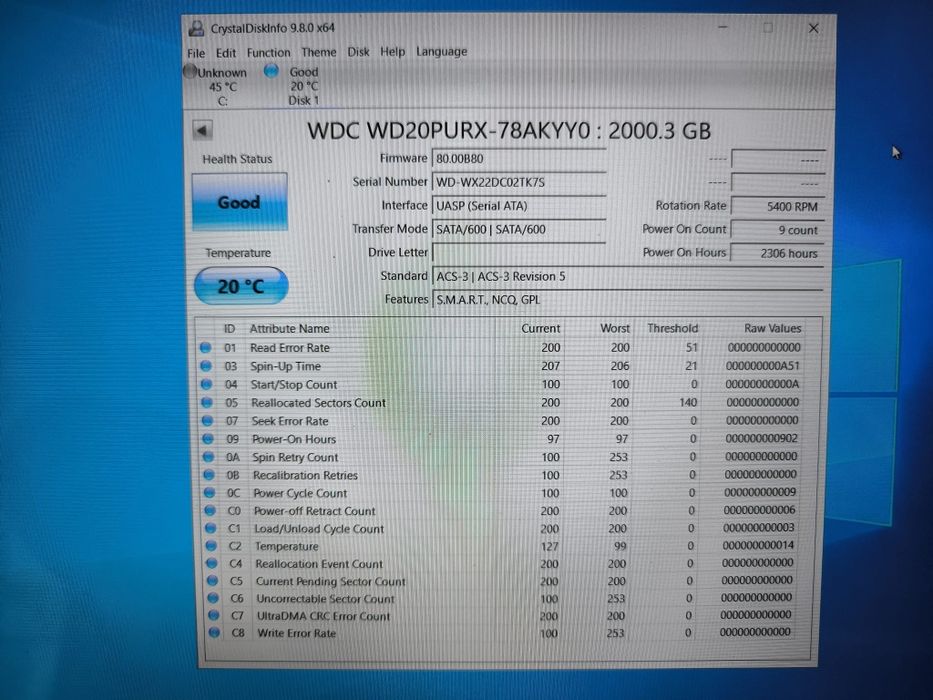Select the Current Pending Sector Count name

click(x=330, y=582)
